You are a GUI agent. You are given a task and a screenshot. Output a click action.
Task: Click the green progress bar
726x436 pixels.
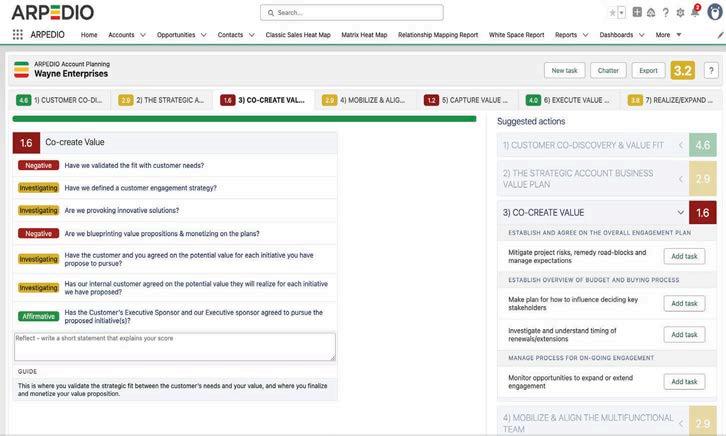click(x=244, y=119)
